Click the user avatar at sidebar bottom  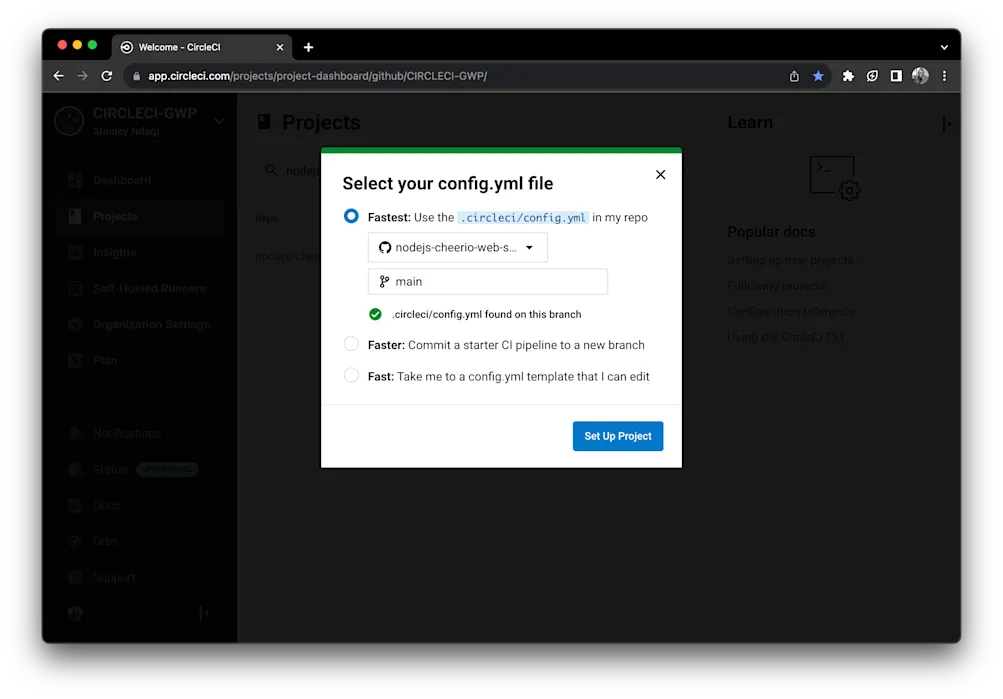pyautogui.click(x=75, y=613)
